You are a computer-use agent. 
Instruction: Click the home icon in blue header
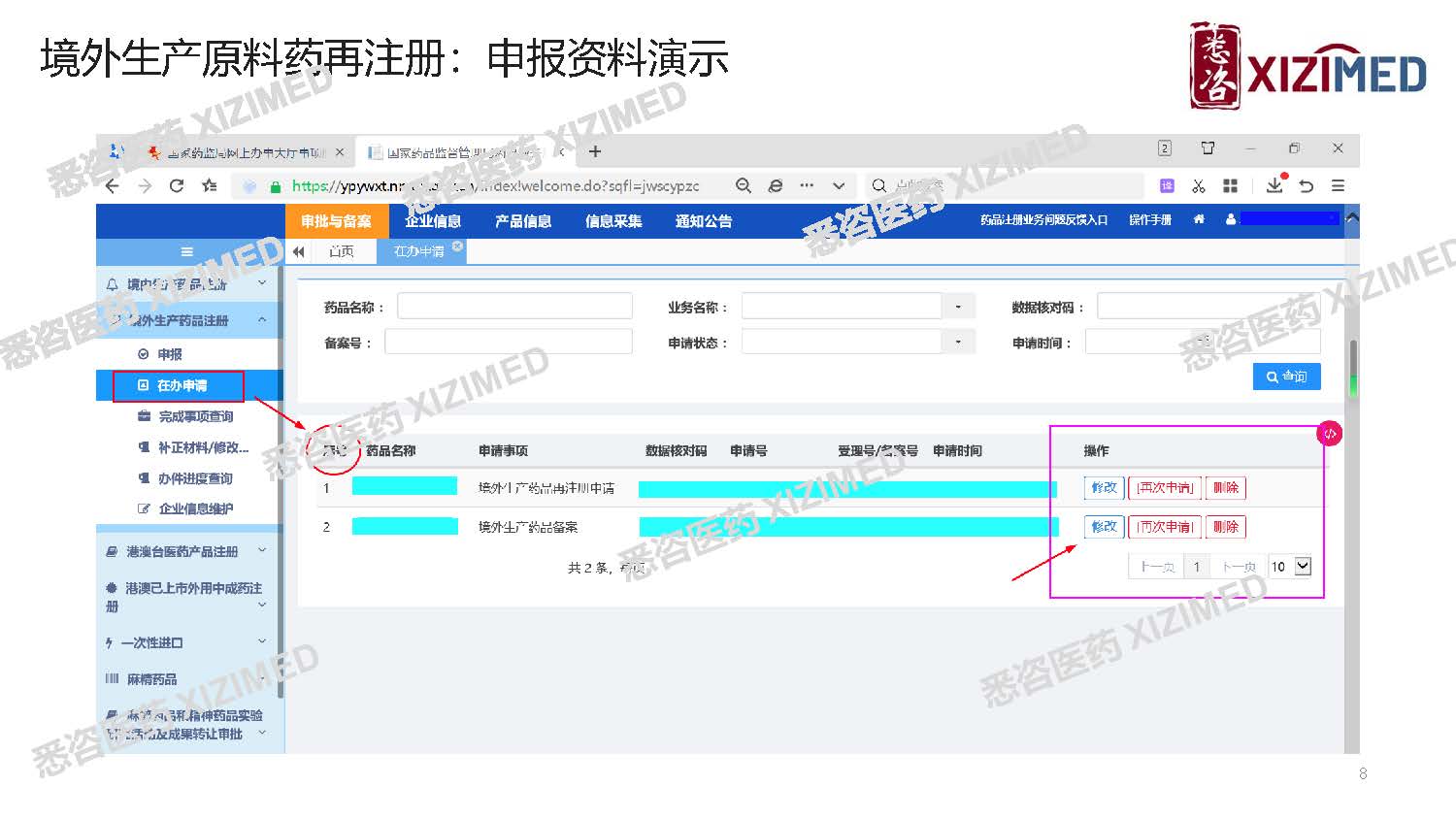coord(1199,220)
